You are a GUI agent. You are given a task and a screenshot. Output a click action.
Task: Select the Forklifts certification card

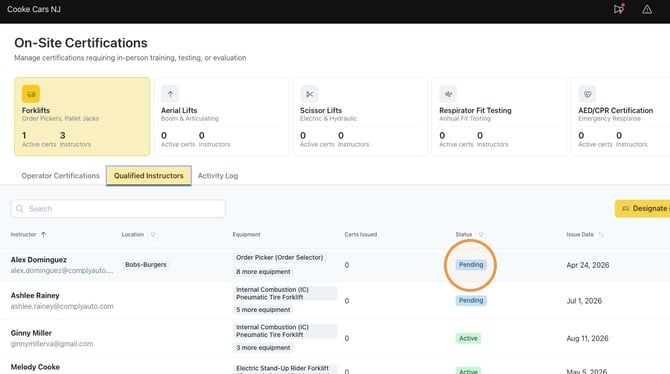click(x=82, y=116)
